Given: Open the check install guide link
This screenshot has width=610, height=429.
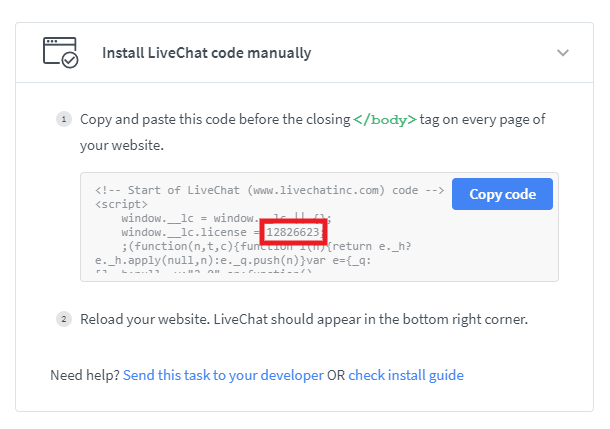Looking at the screenshot, I should 406,375.
